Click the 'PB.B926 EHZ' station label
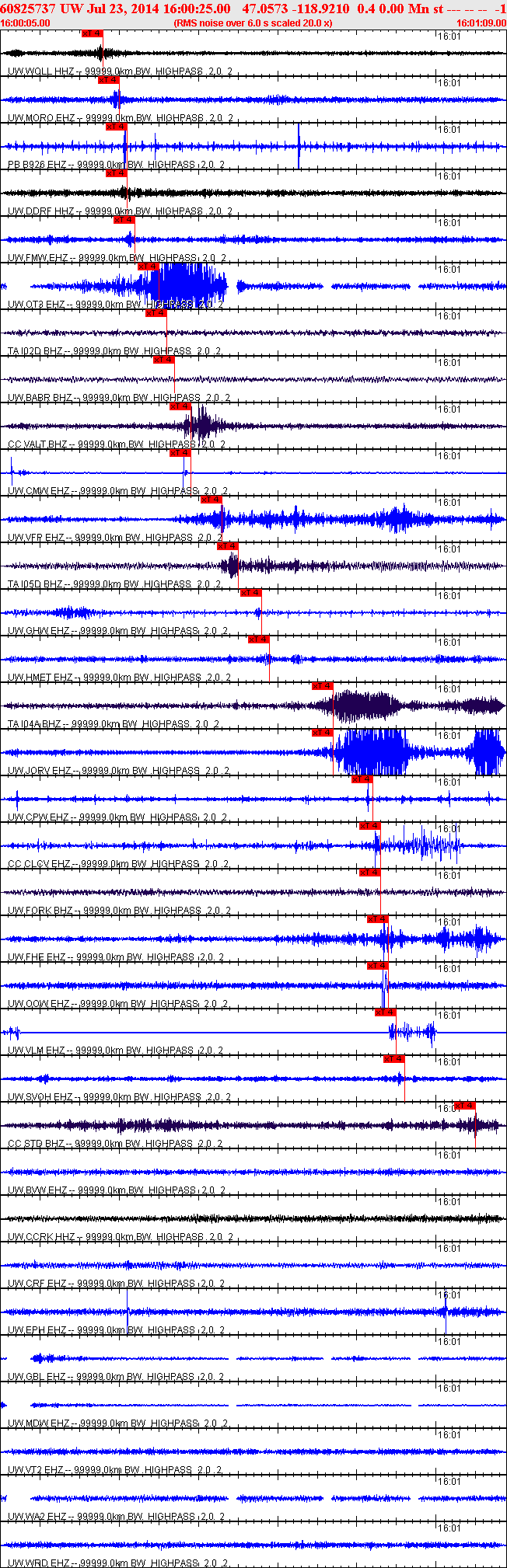 [37, 165]
